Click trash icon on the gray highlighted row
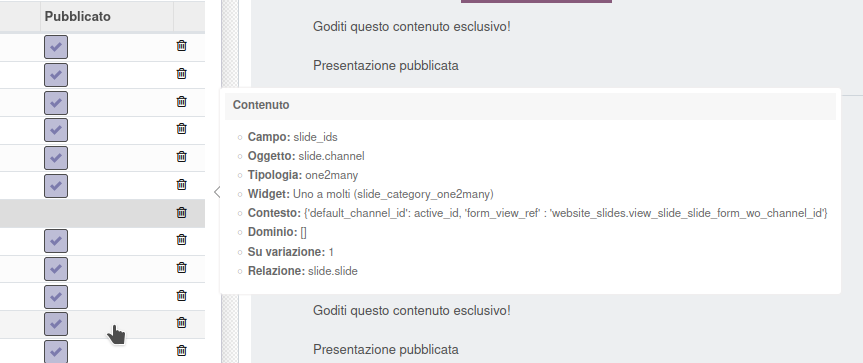Viewport: 863px width, 363px height. (182, 212)
